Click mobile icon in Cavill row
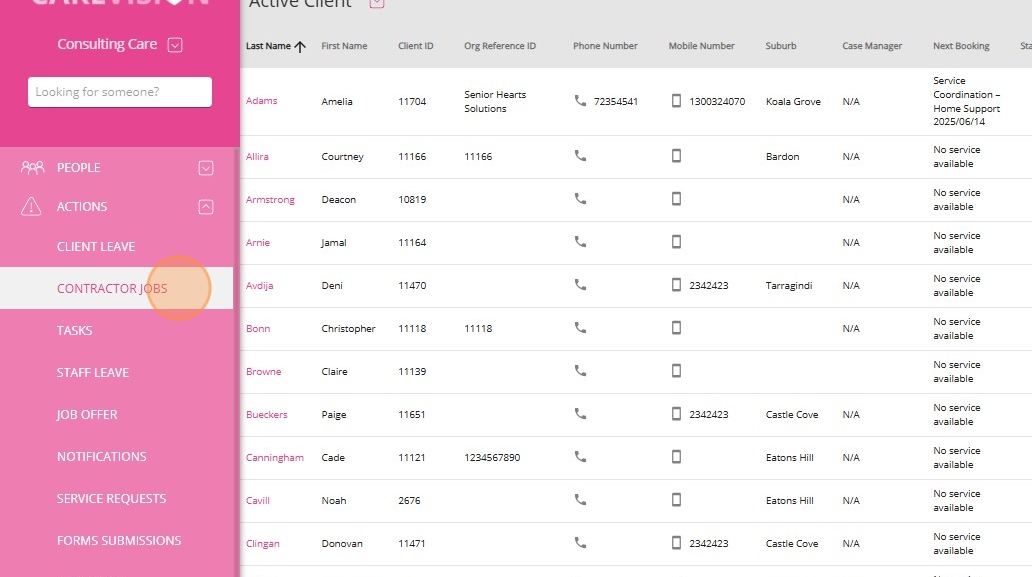This screenshot has width=1032, height=577. point(676,500)
